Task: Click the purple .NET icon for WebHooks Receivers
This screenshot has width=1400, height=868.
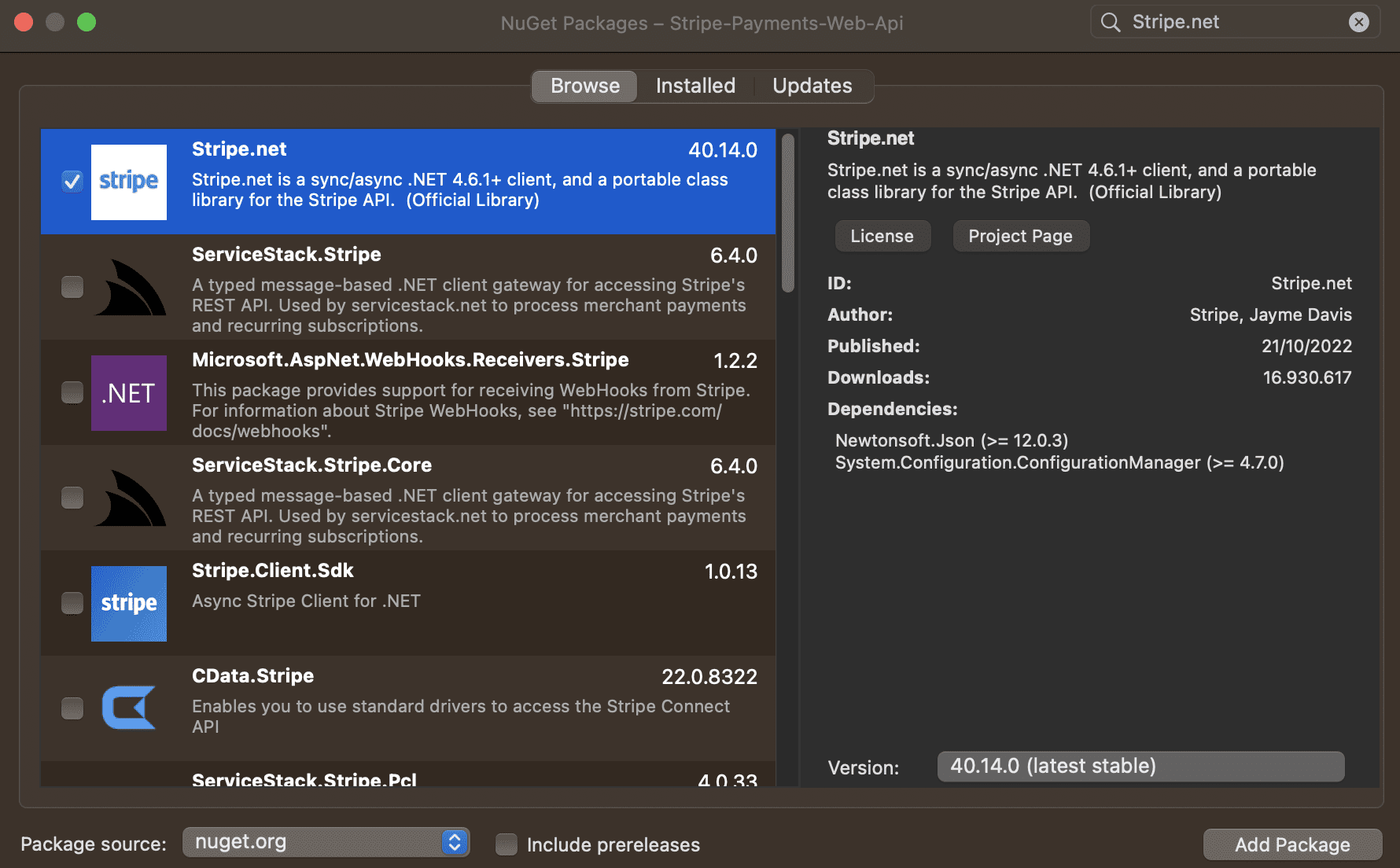Action: (129, 392)
